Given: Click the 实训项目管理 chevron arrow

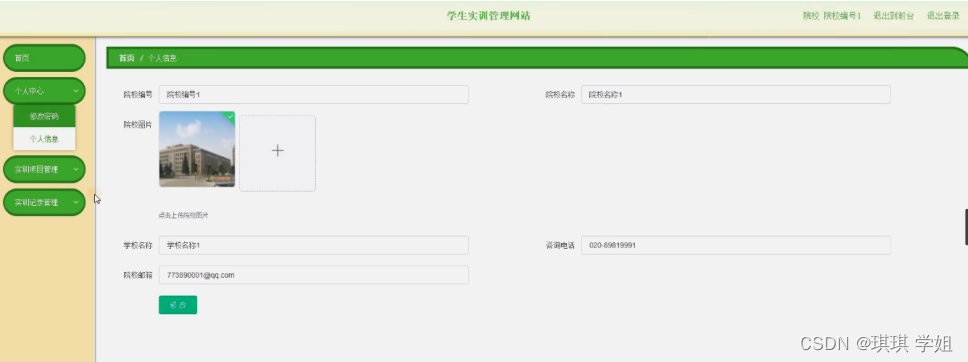Looking at the screenshot, I should (75, 169).
